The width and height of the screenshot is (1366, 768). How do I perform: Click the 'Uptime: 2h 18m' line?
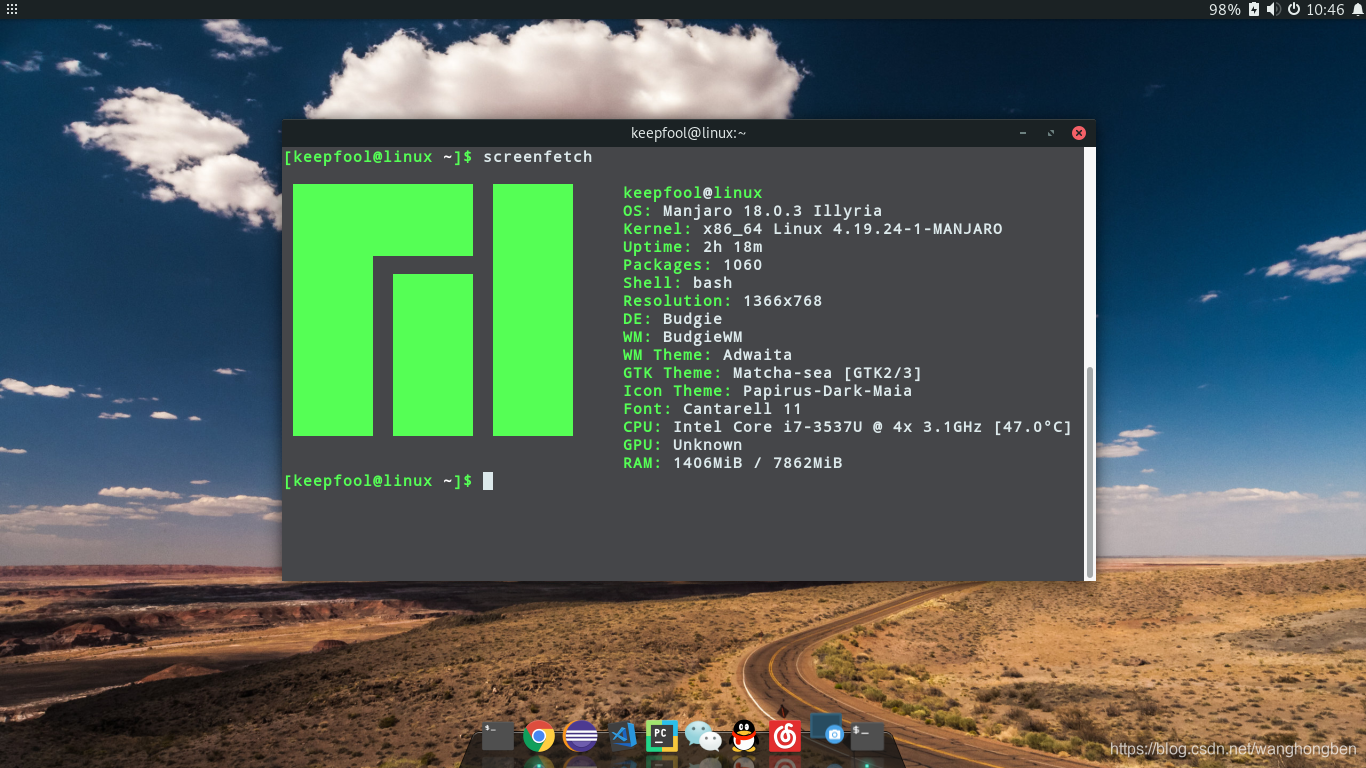coord(693,247)
